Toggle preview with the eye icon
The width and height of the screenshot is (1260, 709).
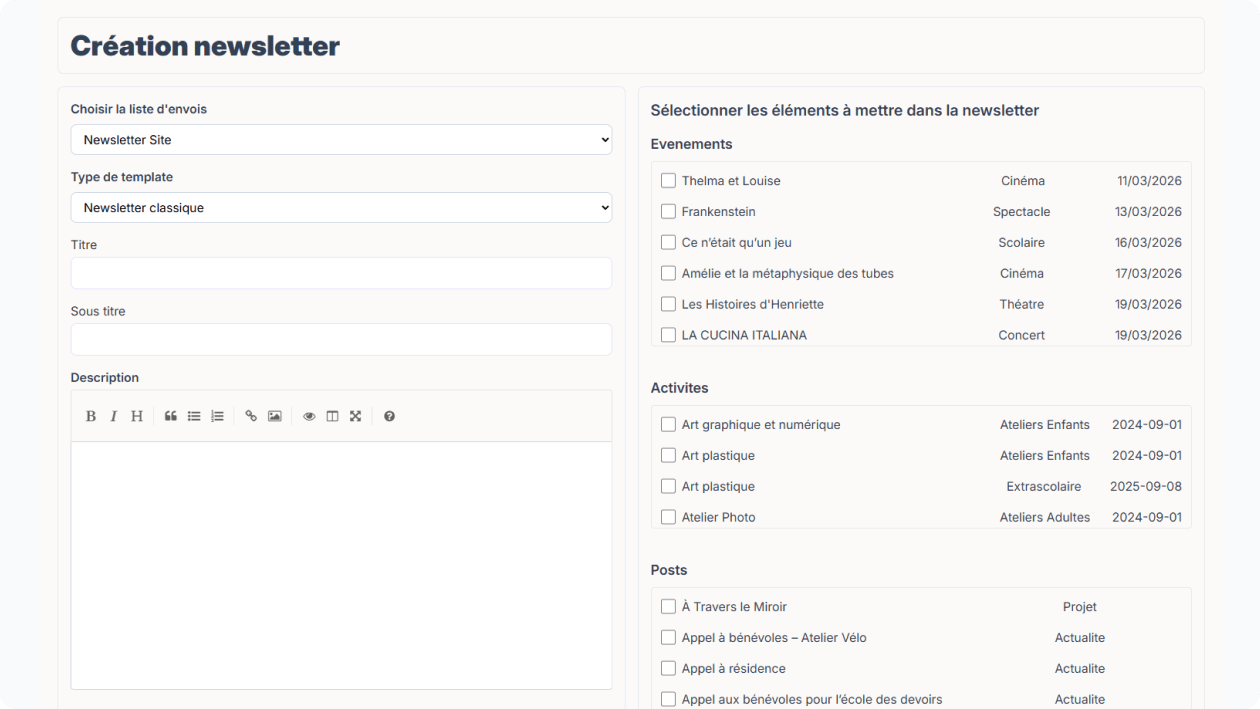click(x=309, y=416)
